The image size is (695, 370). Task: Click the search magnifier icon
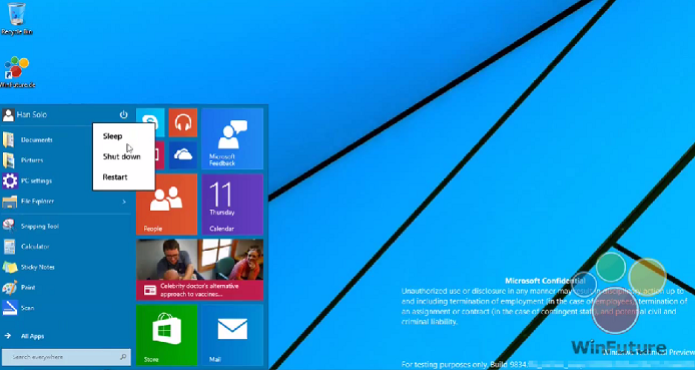123,357
